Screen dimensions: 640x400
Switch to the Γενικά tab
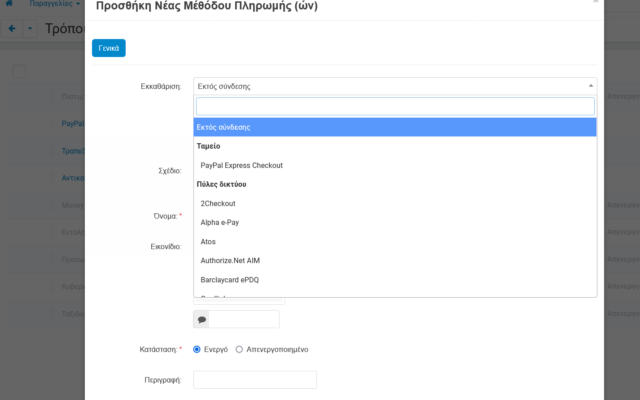pos(108,47)
